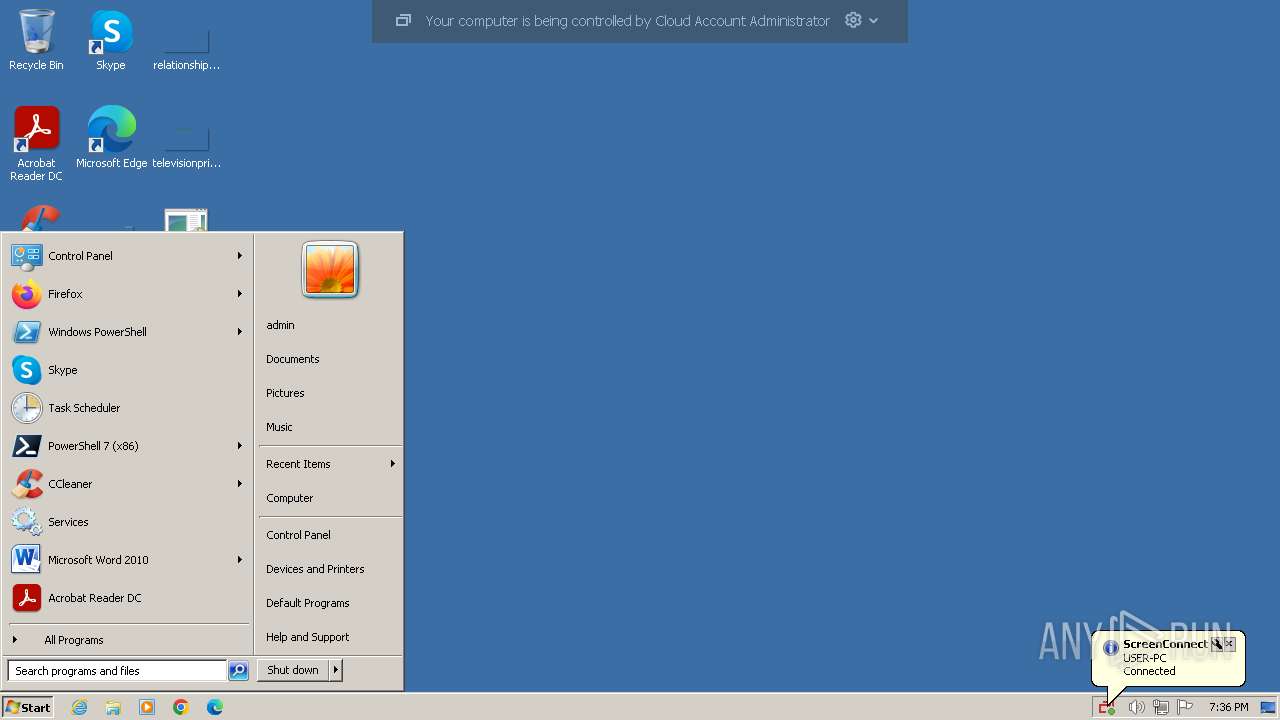Viewport: 1280px width, 720px height.
Task: Expand Firefox jump list arrow
Action: click(x=240, y=294)
